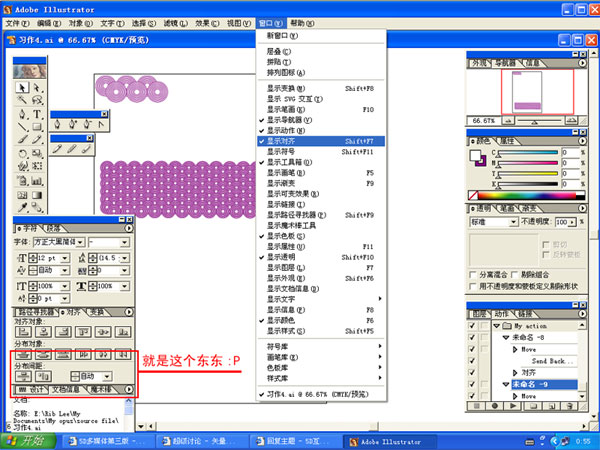Toggle the checkbox beside 对齐 action step
Viewport: 600px width, 450px height.
tap(472, 372)
